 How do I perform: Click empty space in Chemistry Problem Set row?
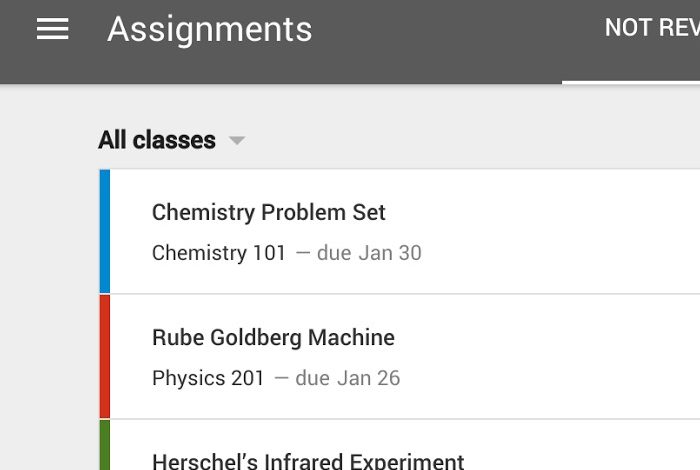coord(558,231)
